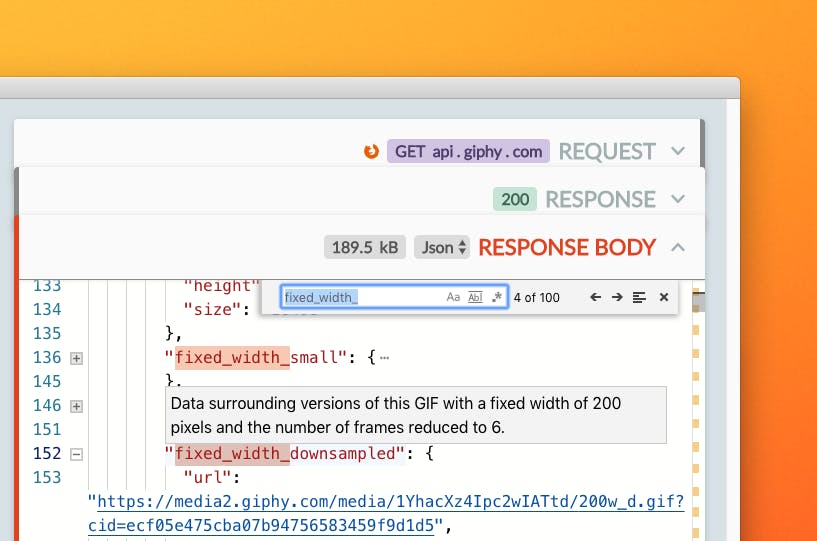Collapse the RESPONSE BODY section chevron

[x=678, y=248]
